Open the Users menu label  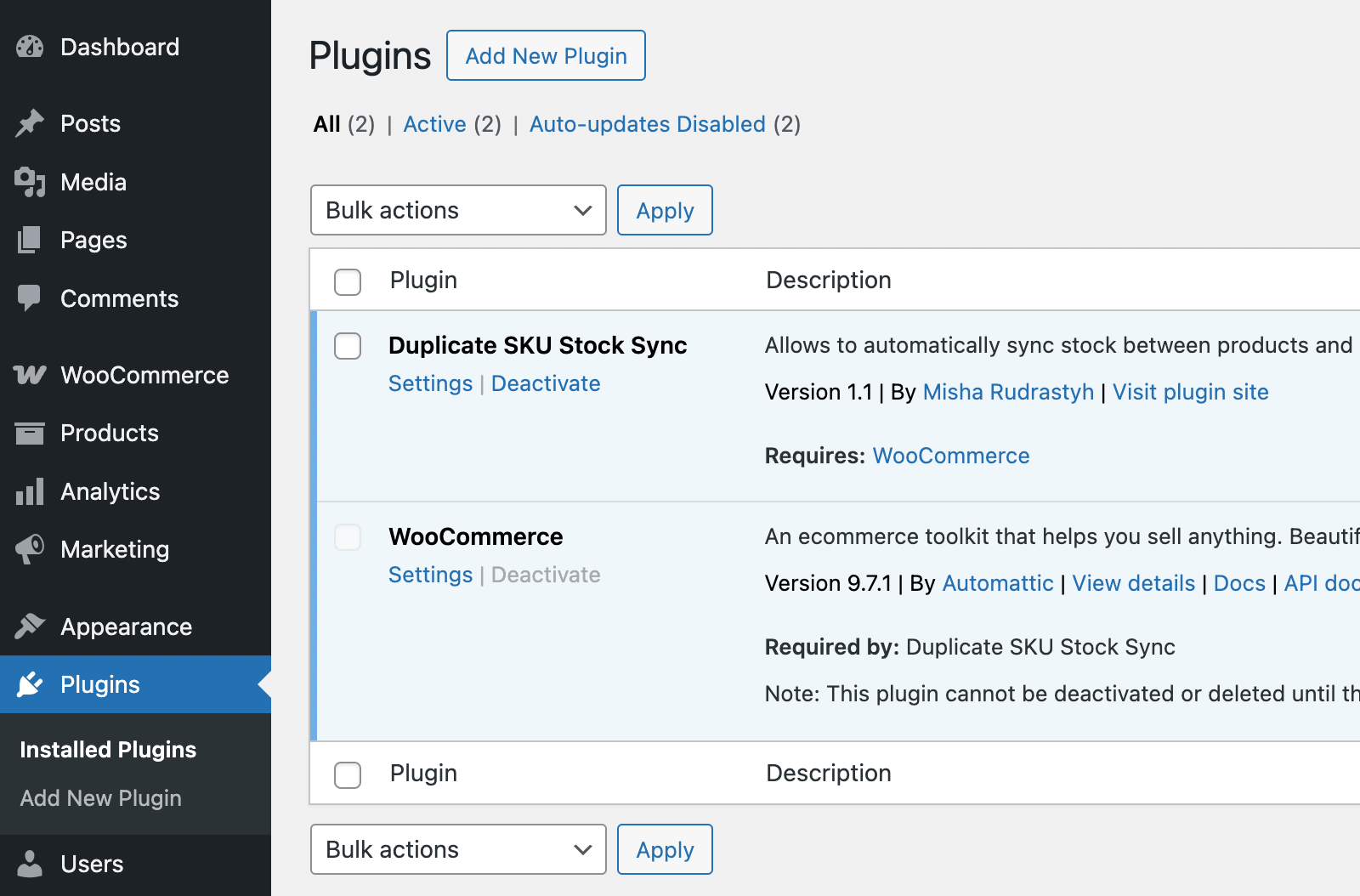click(92, 864)
